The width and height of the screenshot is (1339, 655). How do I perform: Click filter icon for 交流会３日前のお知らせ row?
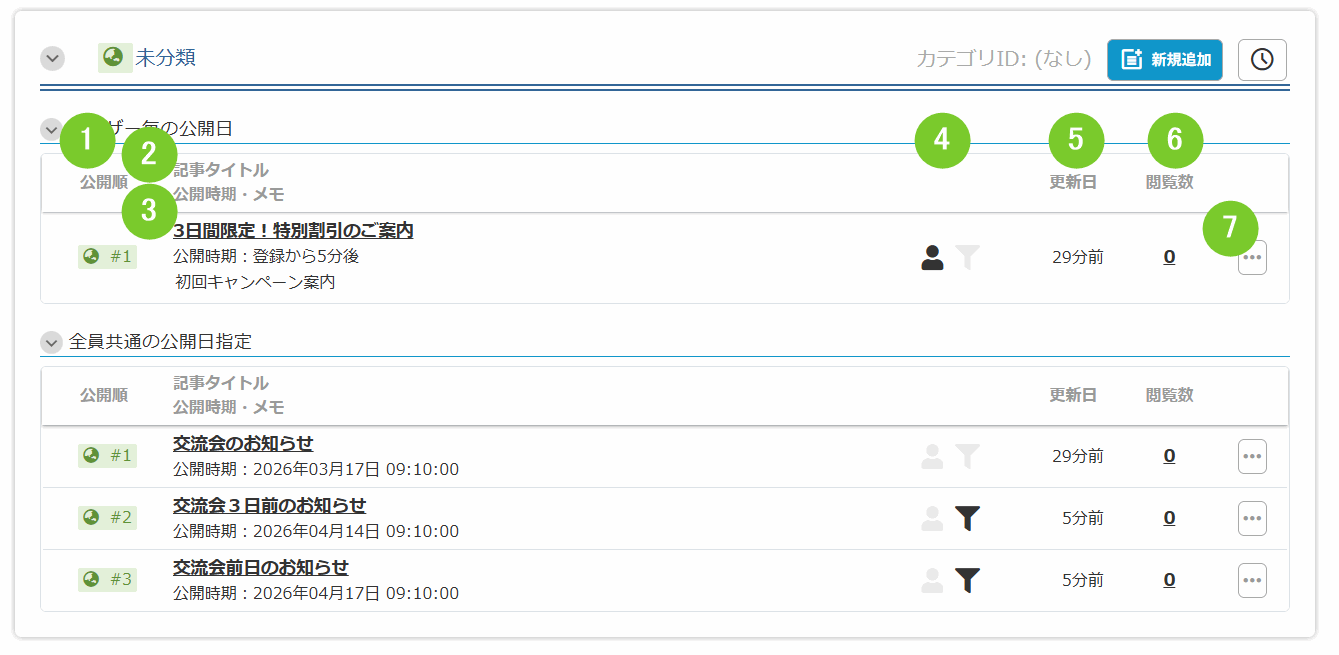click(967, 518)
